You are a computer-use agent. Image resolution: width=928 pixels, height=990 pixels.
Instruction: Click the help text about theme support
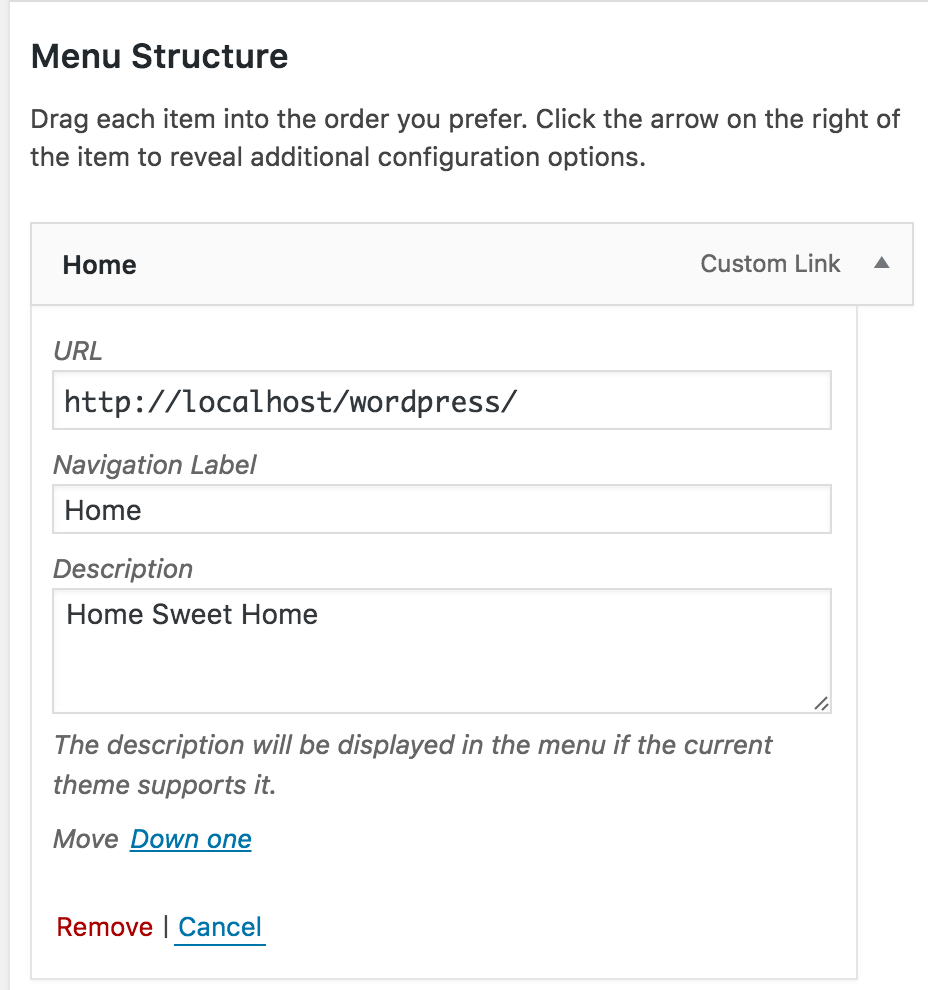pos(412,765)
